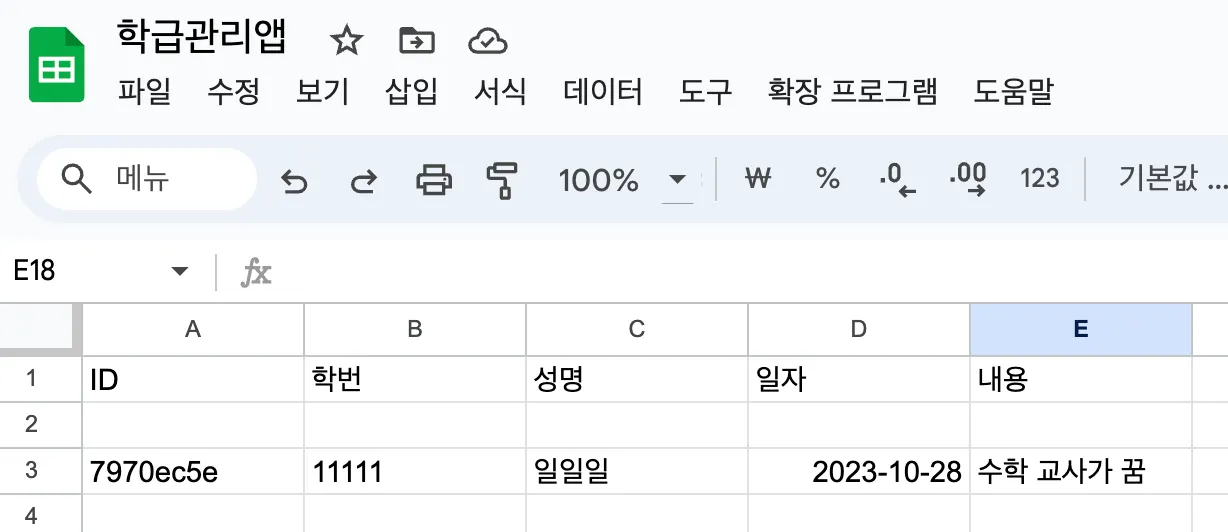1228x532 pixels.
Task: Apply the ₩ currency format
Action: click(759, 179)
